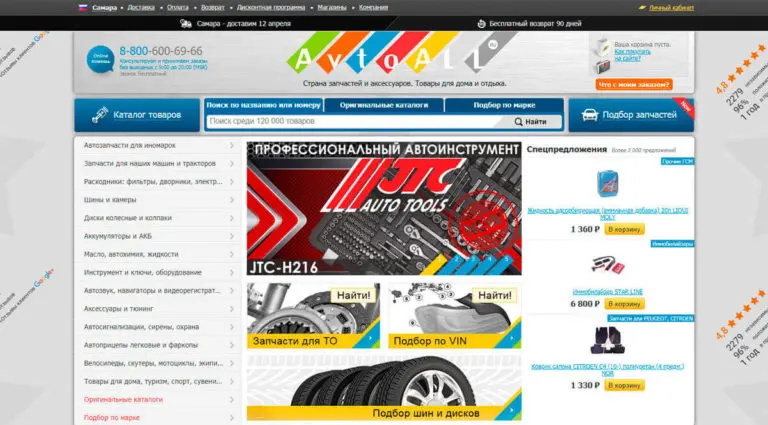Screen dimensions: 768x425
Task: Open Как покупать на сайте link
Action: click(x=632, y=55)
